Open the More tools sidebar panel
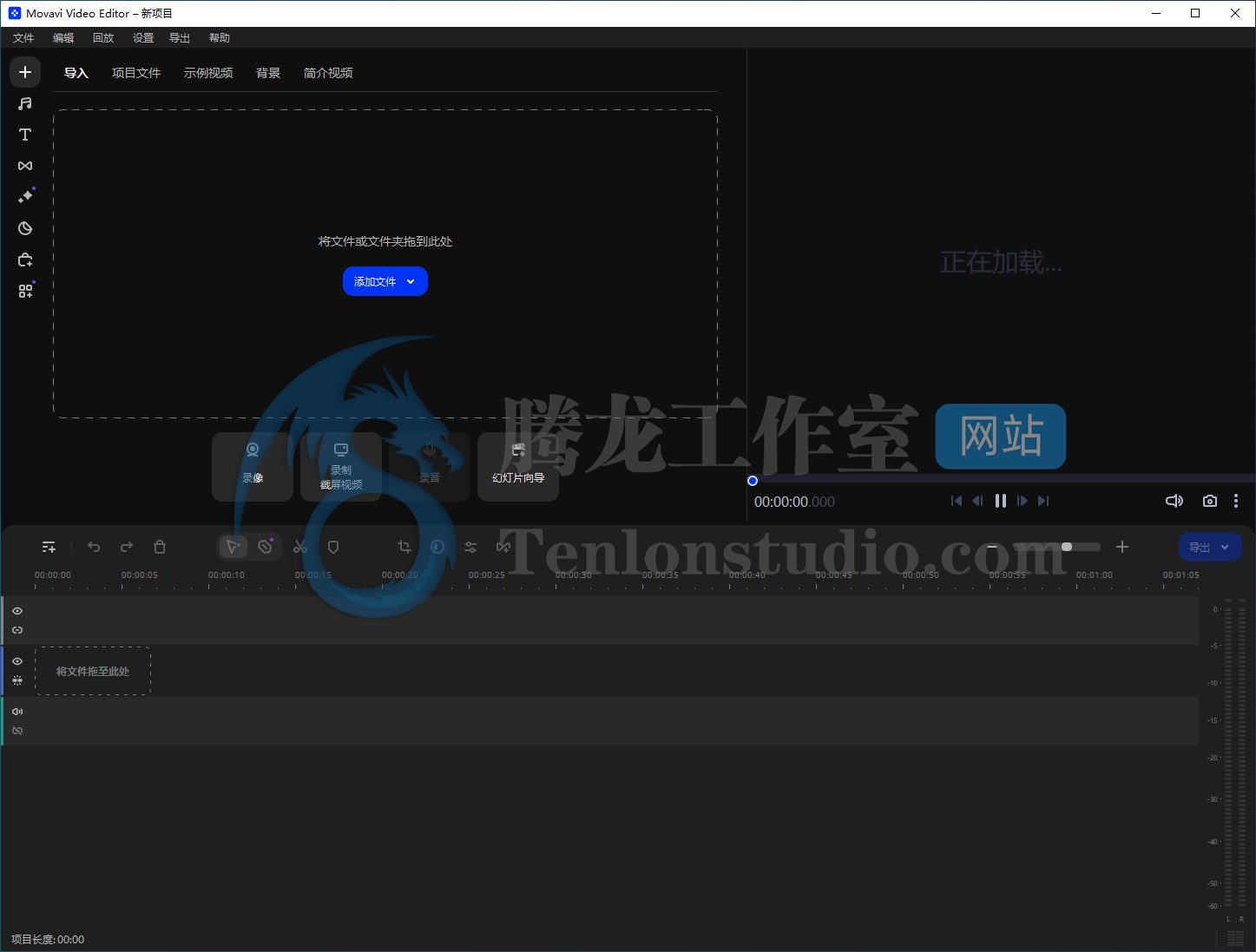The image size is (1256, 952). coord(25,291)
